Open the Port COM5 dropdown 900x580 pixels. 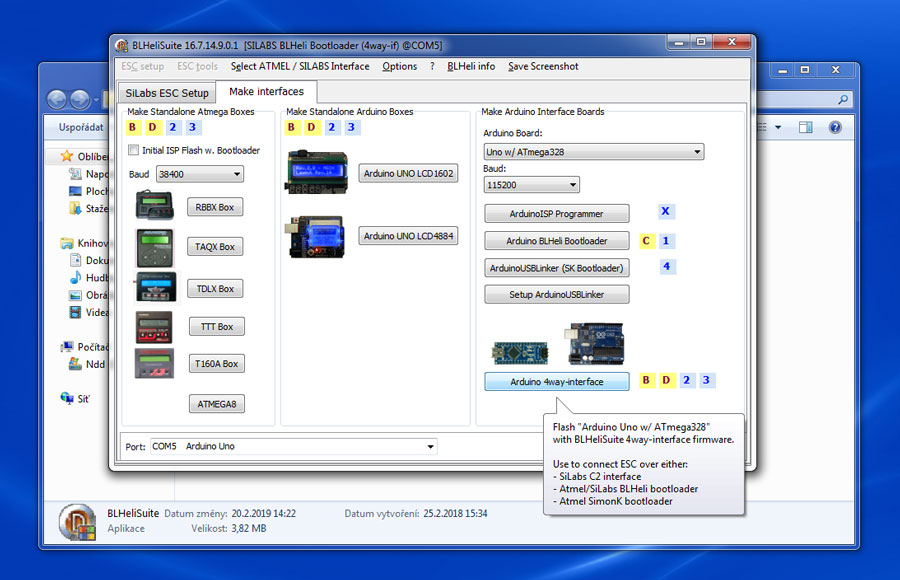pos(293,446)
